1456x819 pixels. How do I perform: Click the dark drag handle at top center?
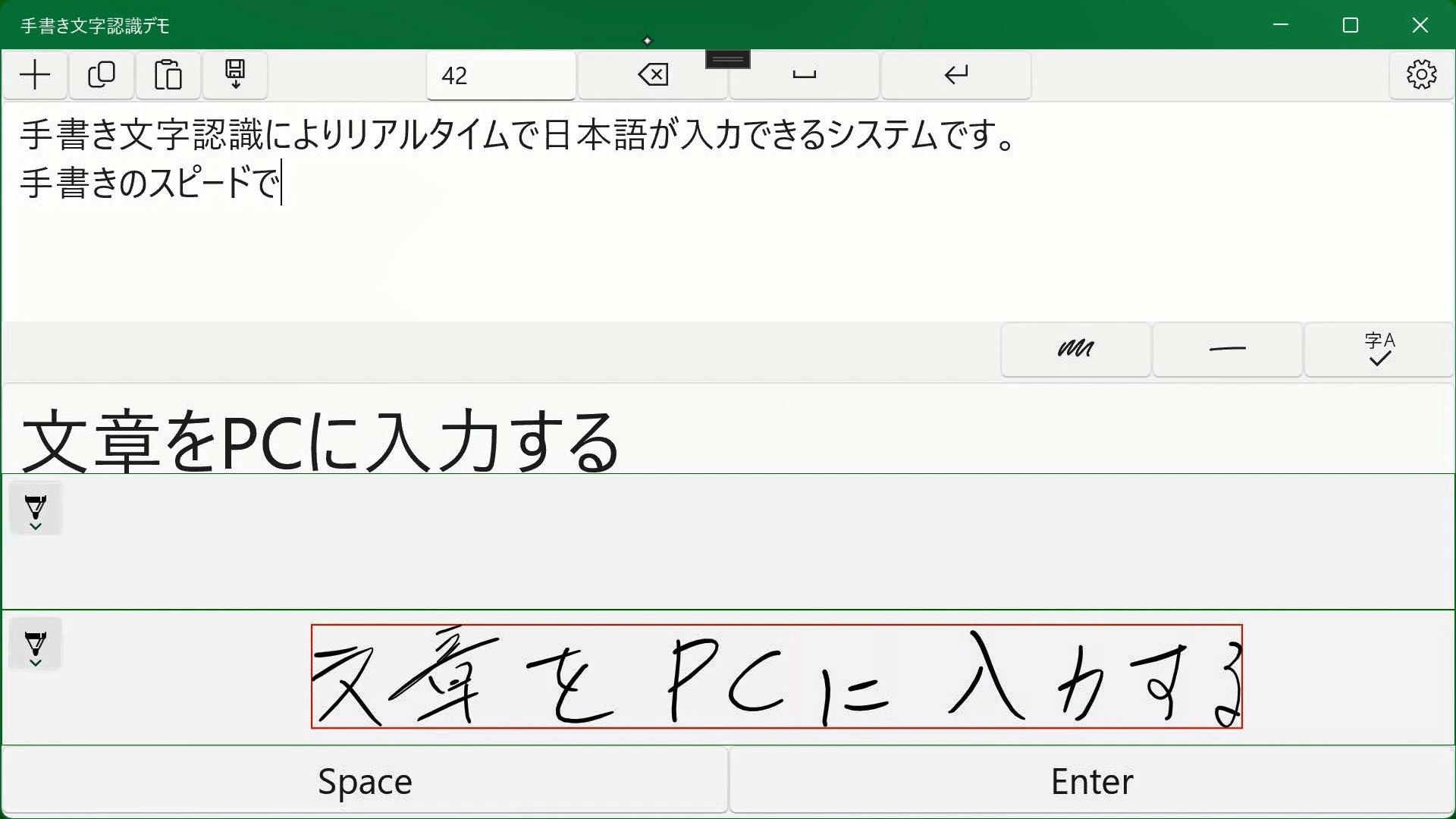click(727, 59)
